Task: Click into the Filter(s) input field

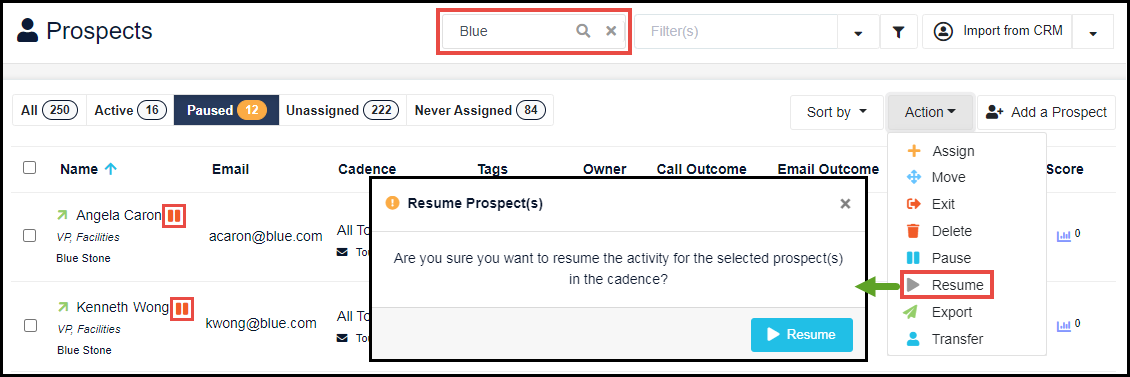Action: click(736, 32)
